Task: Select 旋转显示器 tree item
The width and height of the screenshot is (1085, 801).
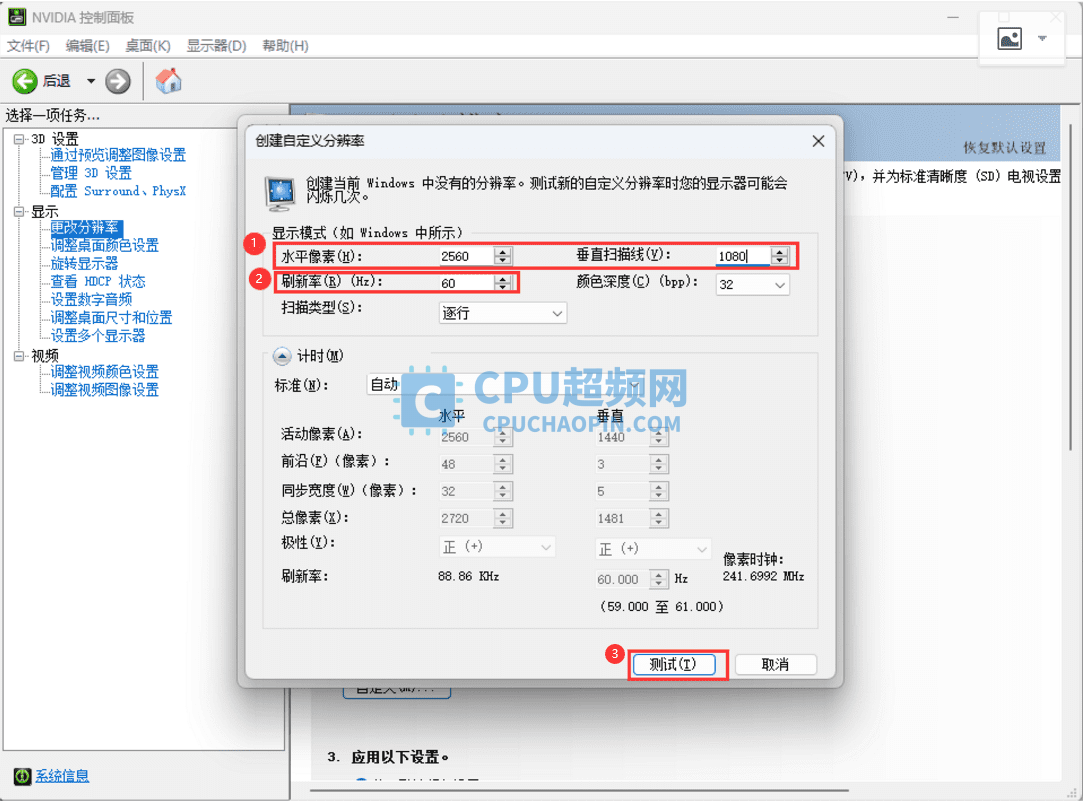Action: coord(84,264)
